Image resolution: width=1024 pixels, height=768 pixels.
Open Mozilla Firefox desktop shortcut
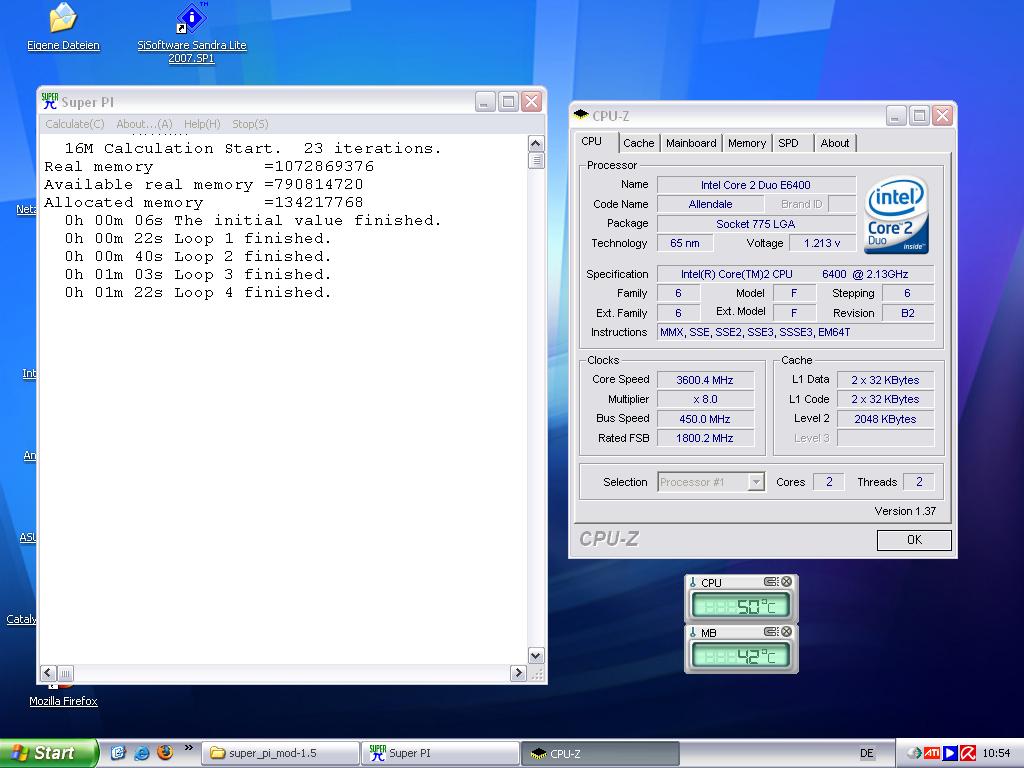coord(63,701)
